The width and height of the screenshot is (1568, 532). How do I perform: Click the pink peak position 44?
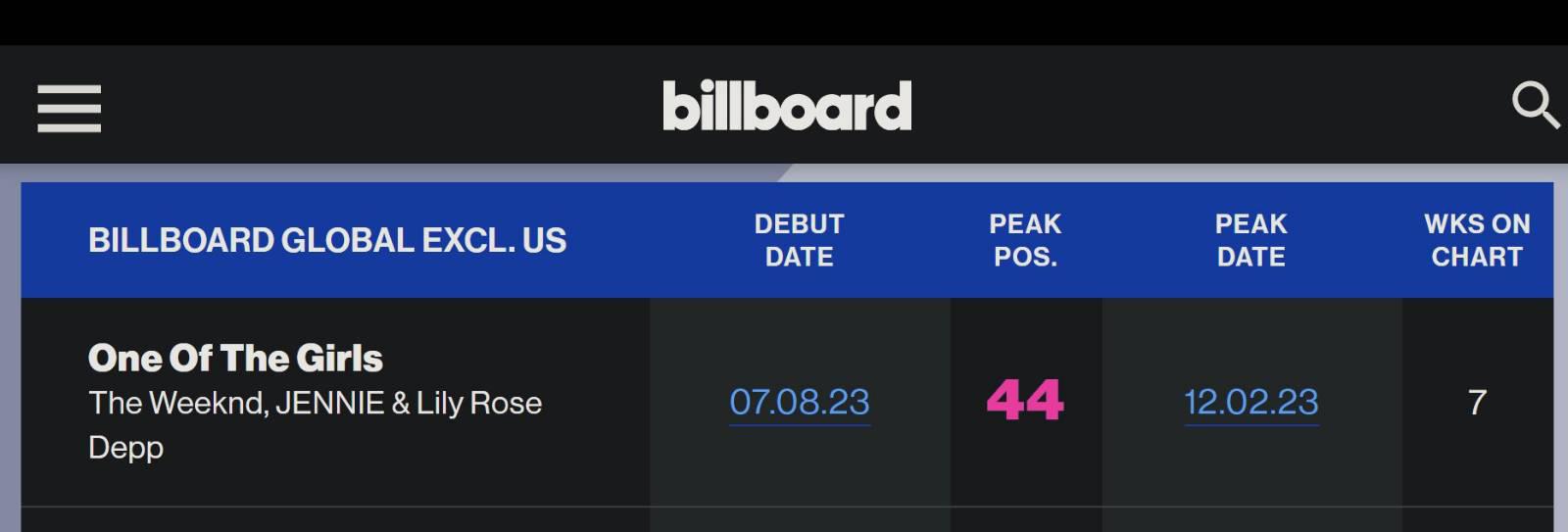[1025, 401]
